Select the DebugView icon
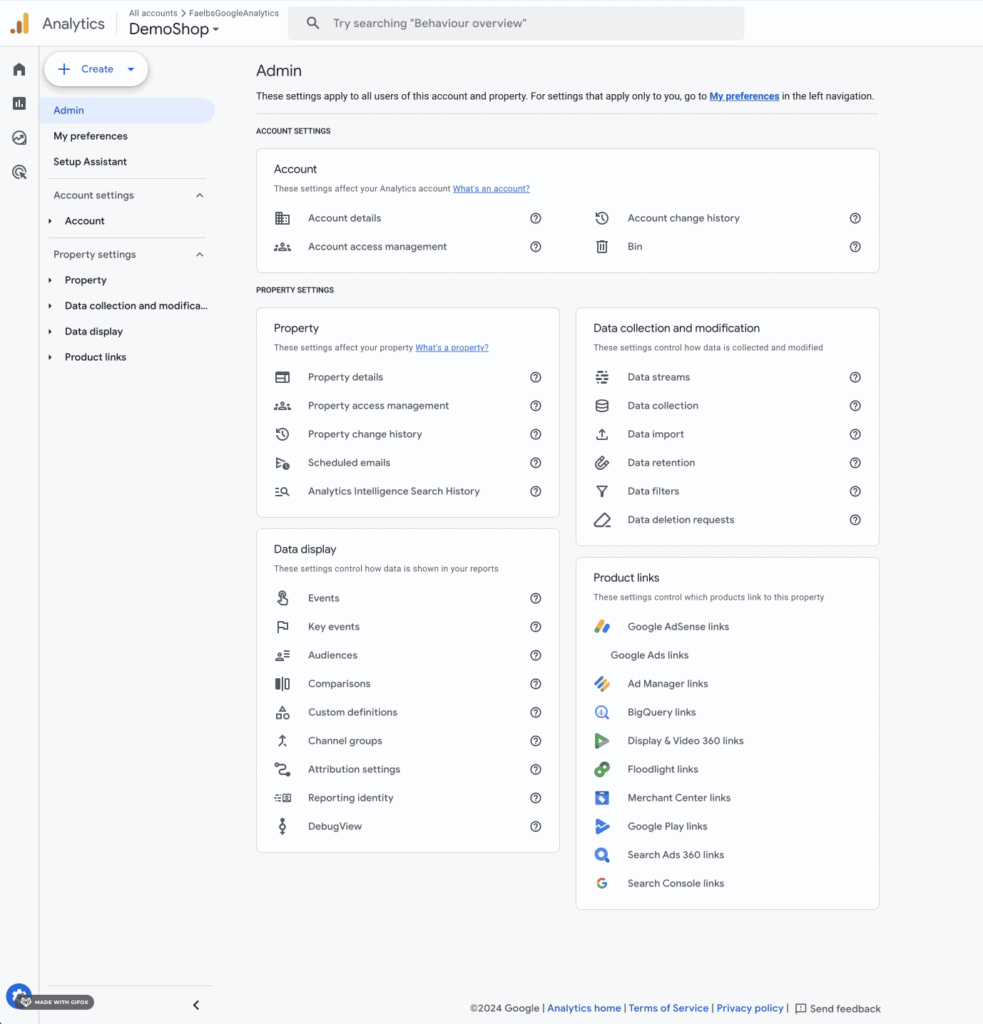The height and width of the screenshot is (1024, 983). pos(285,826)
